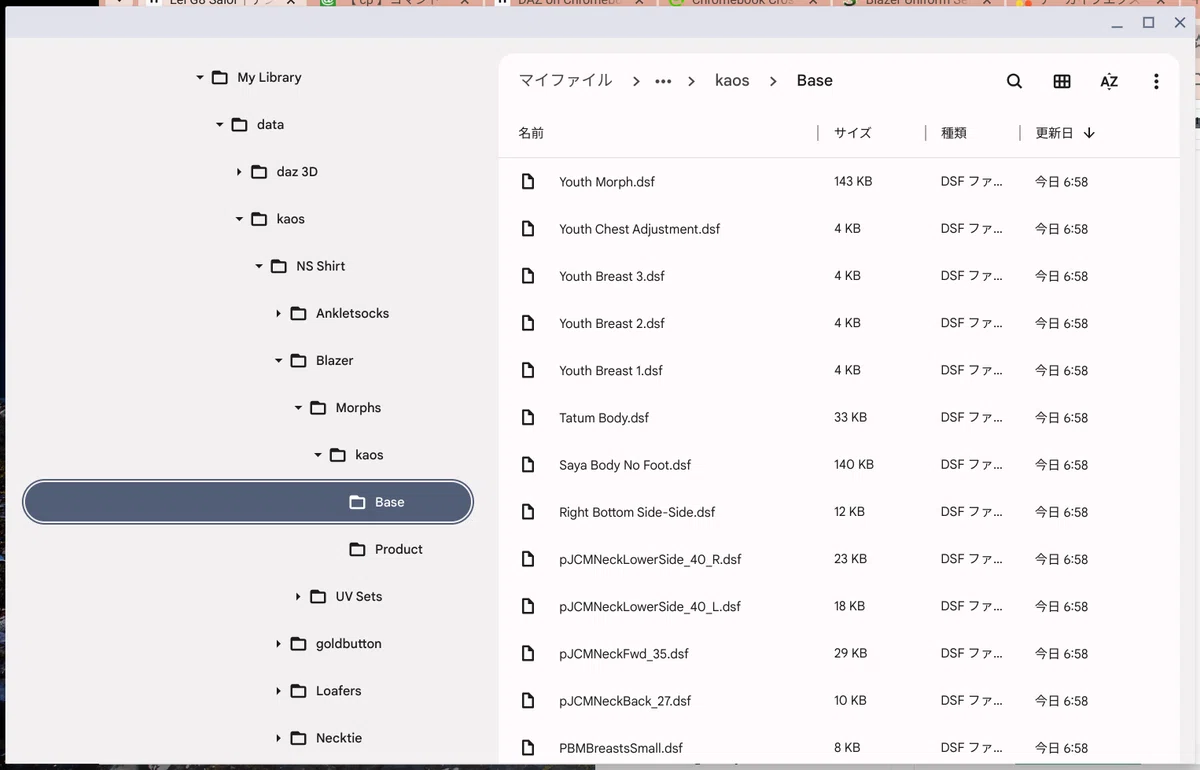Screen dimensions: 1200x770
Task: Click folder icon next to Ankletsocks
Action: (298, 314)
